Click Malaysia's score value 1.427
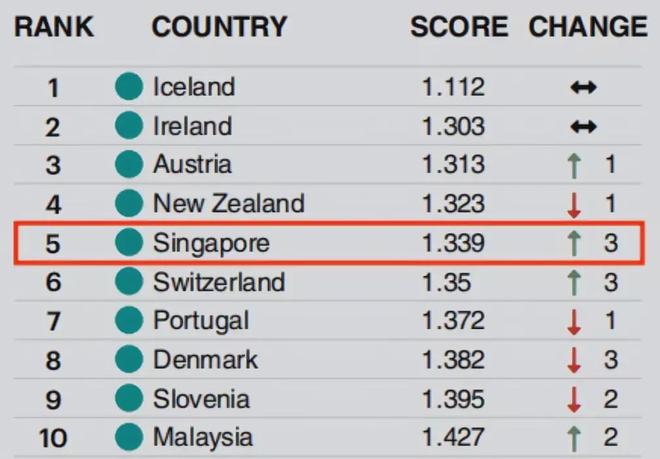The image size is (660, 459). (x=453, y=438)
